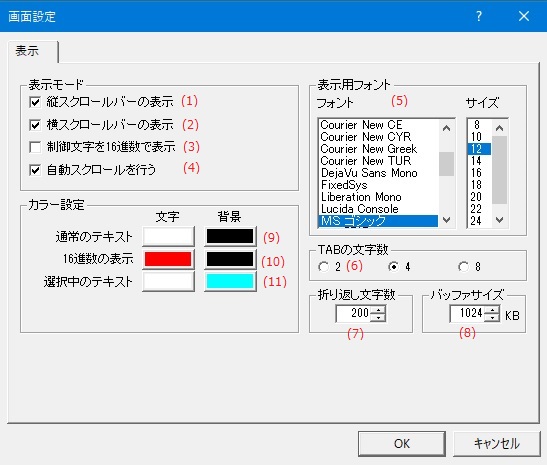Click the size list scrollbar thumb
Screen dimensions: 547x465
coord(500,170)
